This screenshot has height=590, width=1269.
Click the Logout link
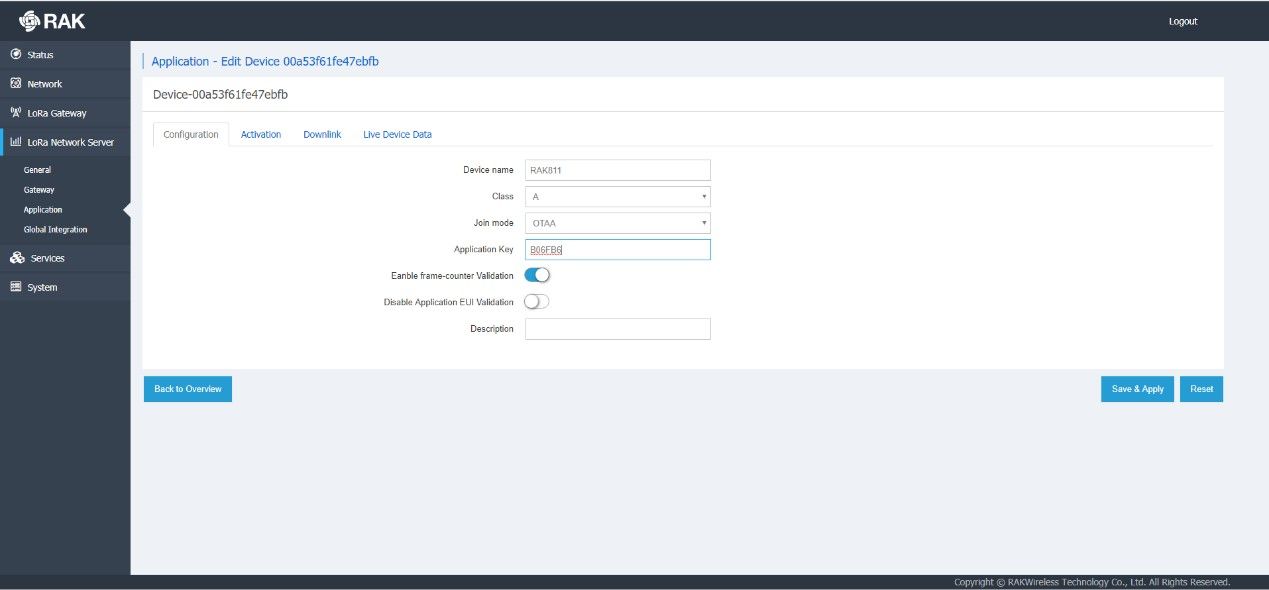point(1183,21)
